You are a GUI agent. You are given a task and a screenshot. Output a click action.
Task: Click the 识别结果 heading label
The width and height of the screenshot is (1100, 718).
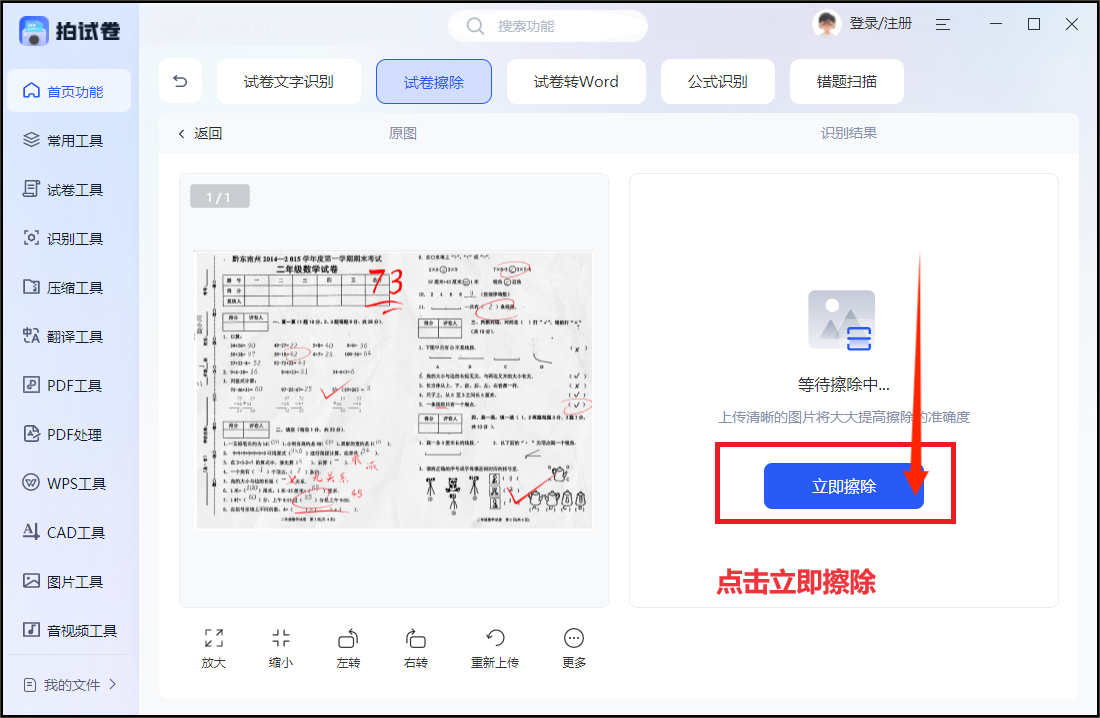coord(849,133)
